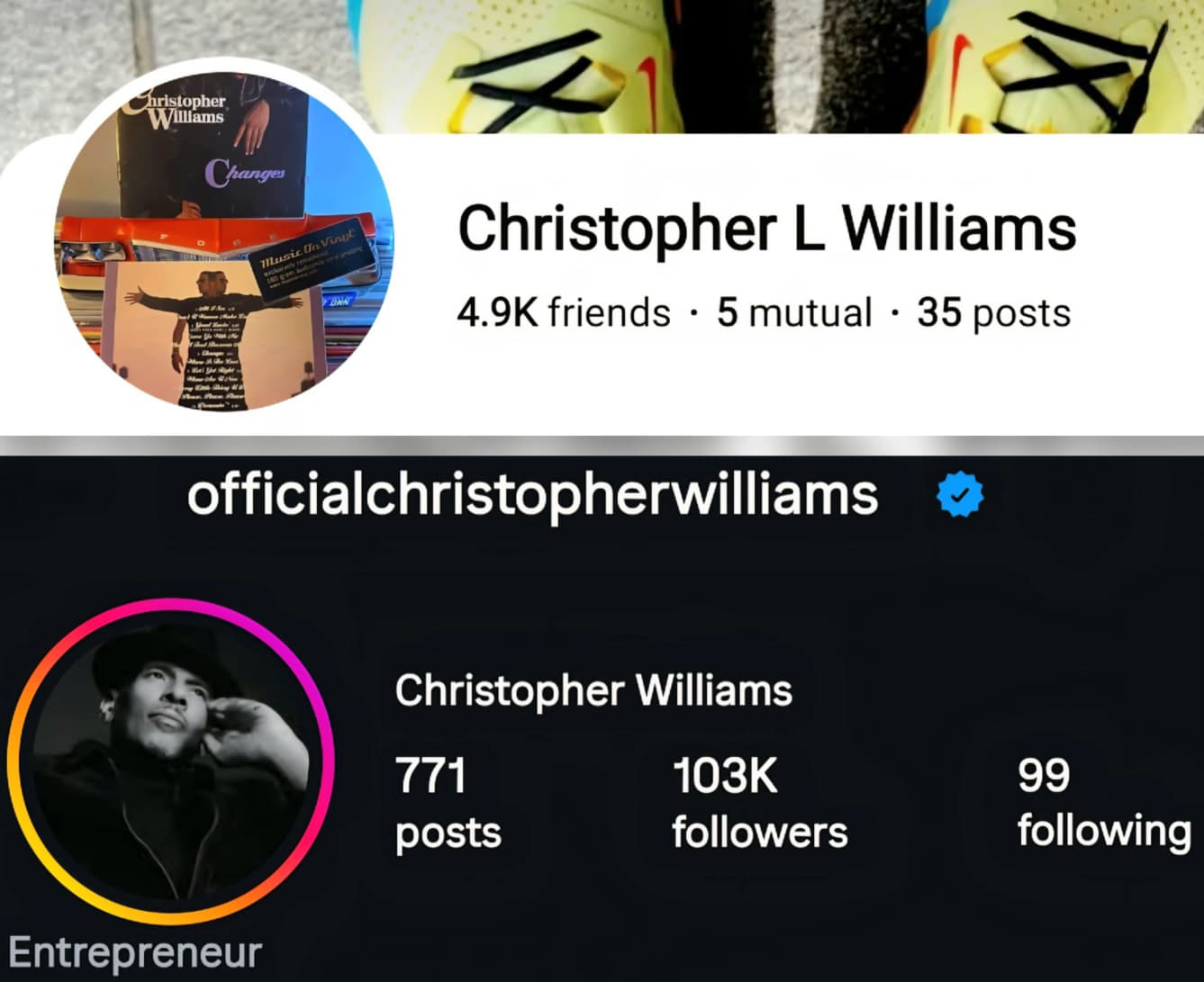Open the 5 mutual friends link
Viewport: 1204px width, 982px height.
794,313
